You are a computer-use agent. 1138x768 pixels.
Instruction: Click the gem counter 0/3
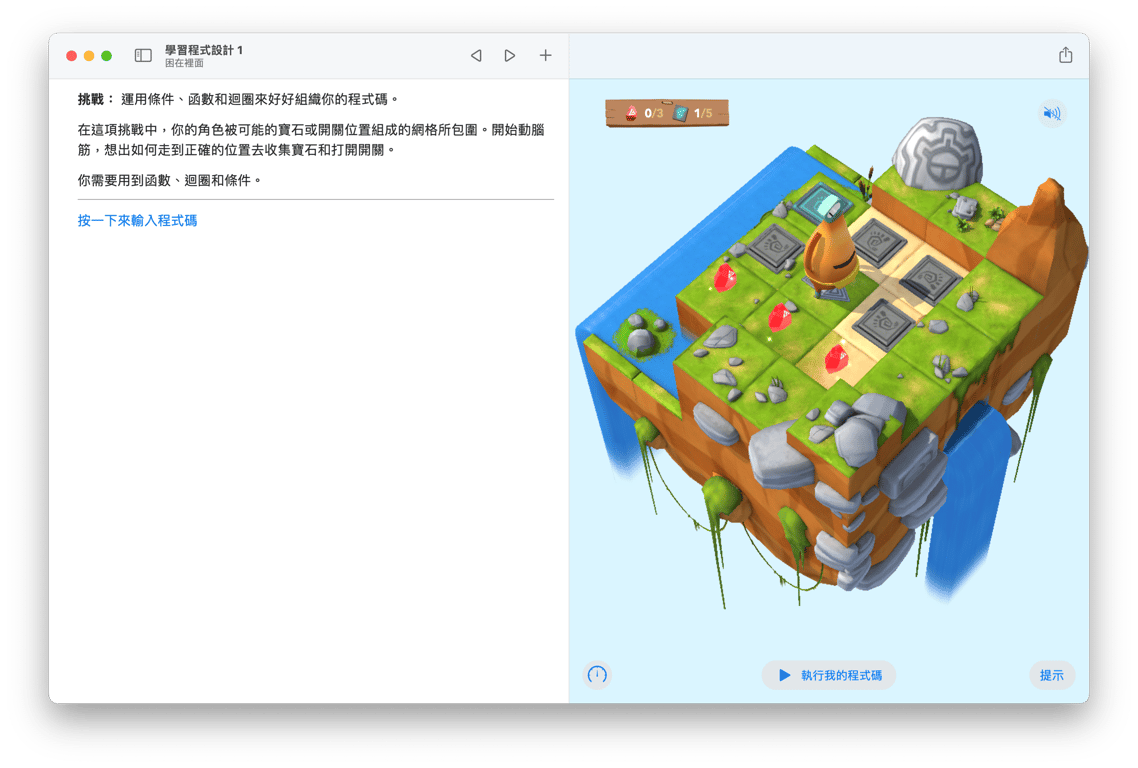[644, 113]
